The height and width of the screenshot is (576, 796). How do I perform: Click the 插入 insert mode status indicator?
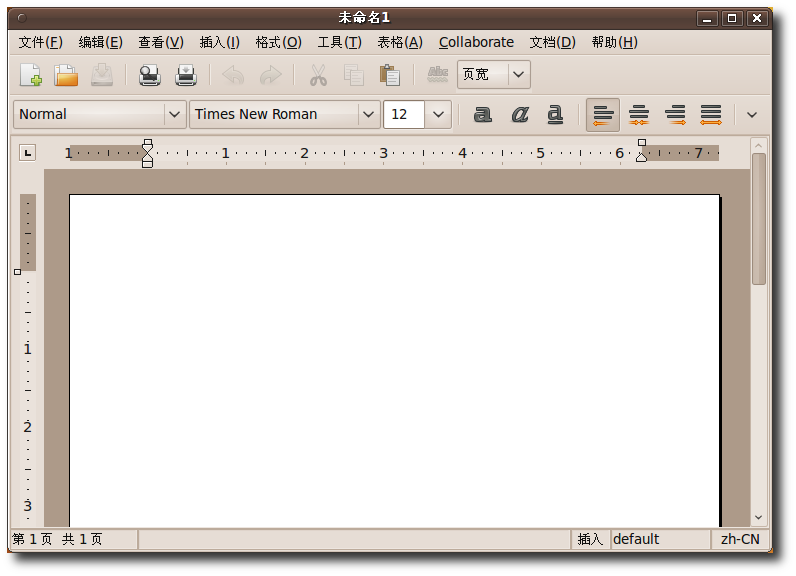coord(590,539)
